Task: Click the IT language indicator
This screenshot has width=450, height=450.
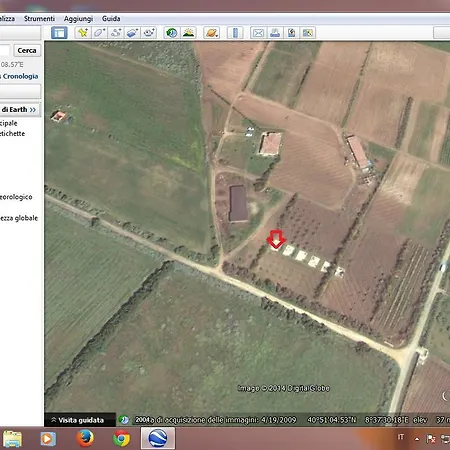Action: (x=401, y=437)
